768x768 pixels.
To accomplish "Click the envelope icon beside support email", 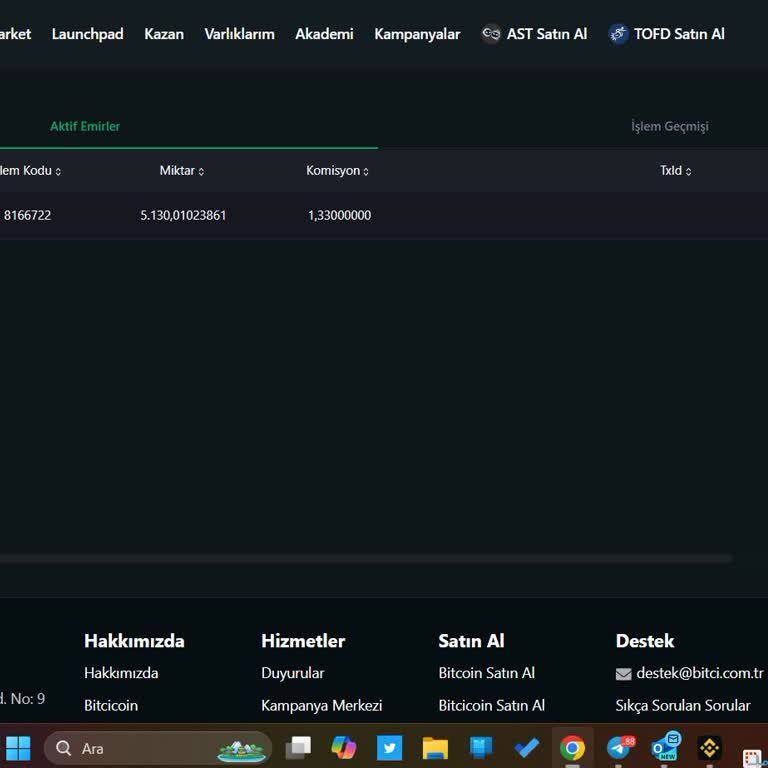I will pos(624,674).
